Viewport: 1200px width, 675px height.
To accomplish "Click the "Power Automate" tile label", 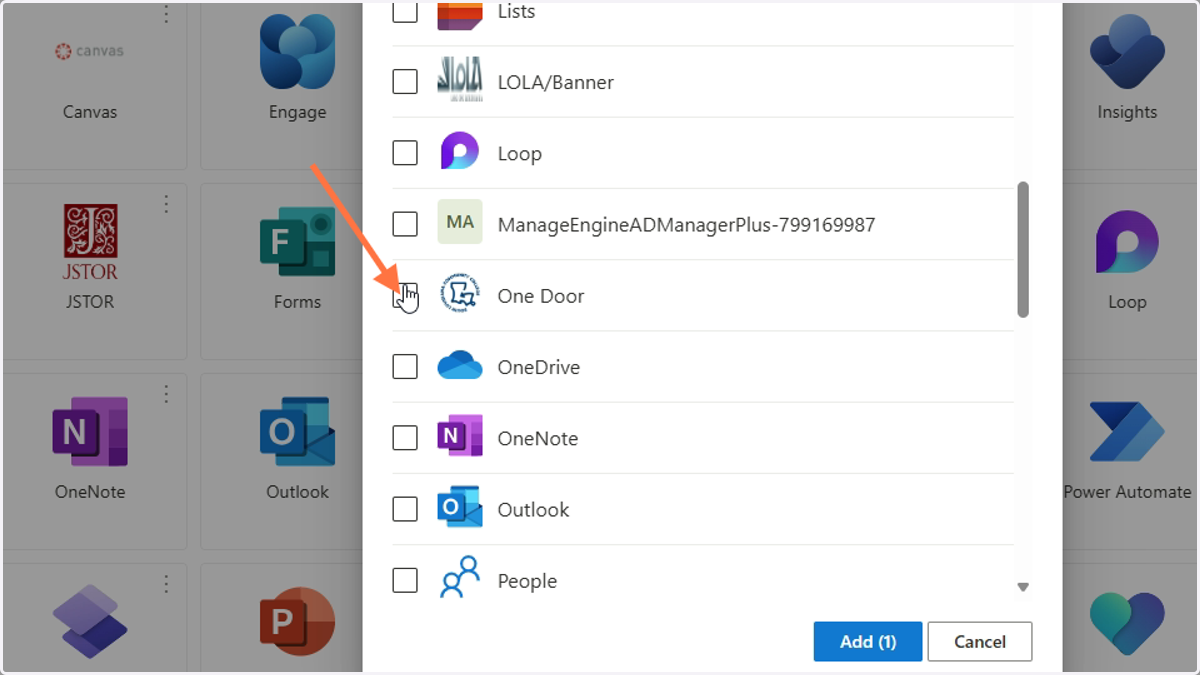I will click(1128, 492).
